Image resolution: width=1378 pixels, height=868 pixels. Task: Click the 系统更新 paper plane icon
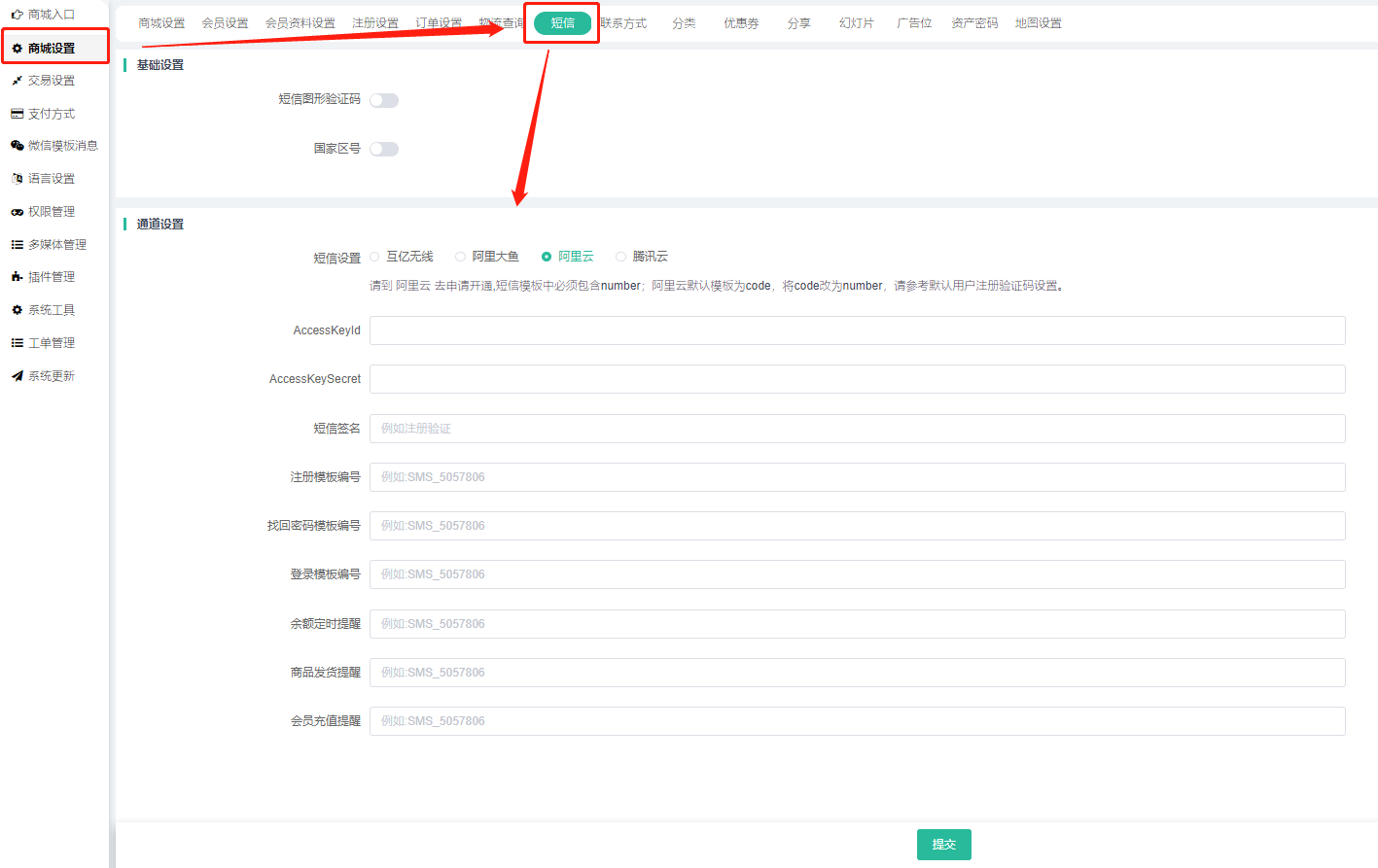click(17, 376)
